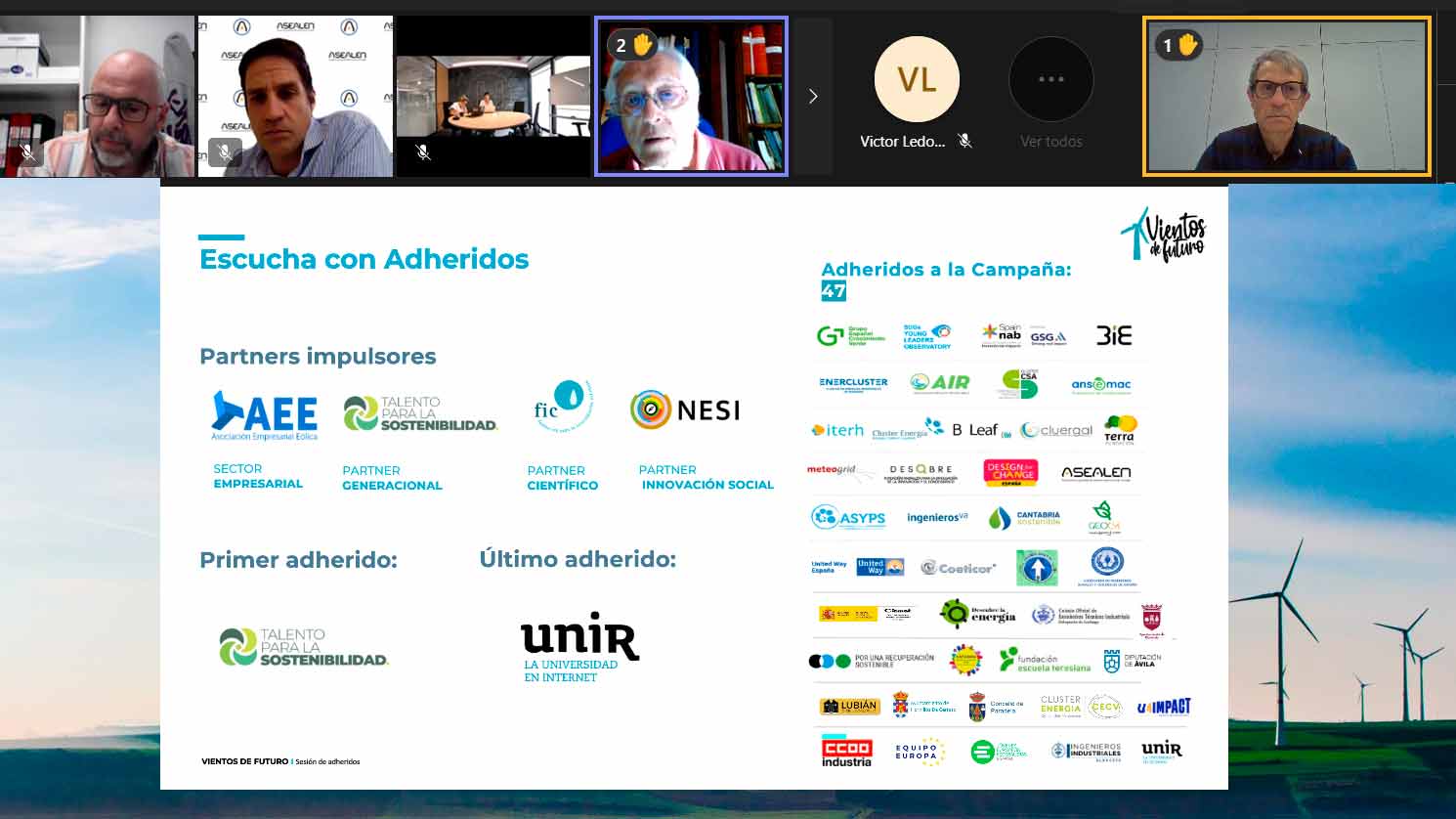
Task: Click the muted mic icon beside Victor Ledo's name
Action: pos(965,141)
